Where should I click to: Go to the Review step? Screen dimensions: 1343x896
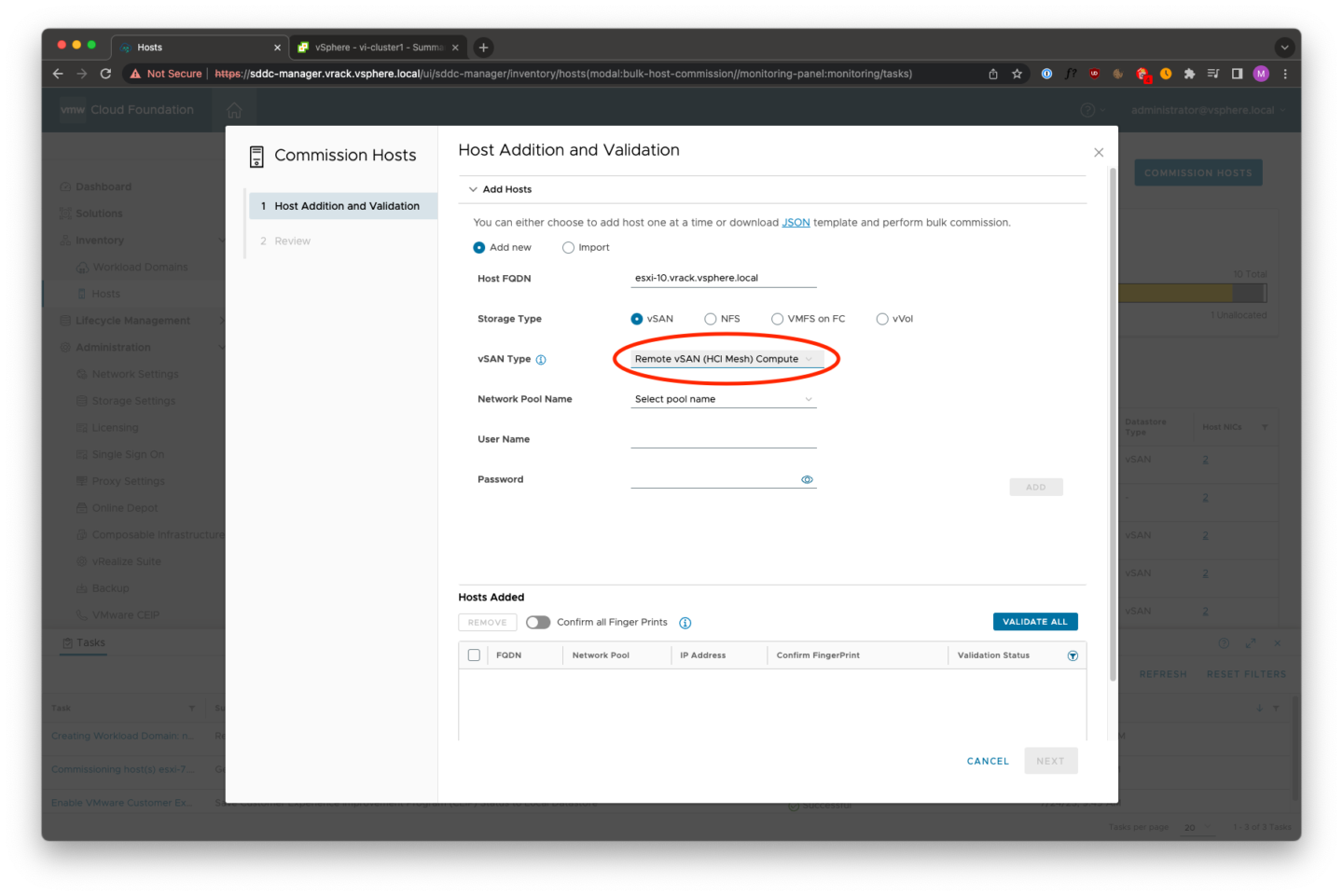tap(291, 240)
